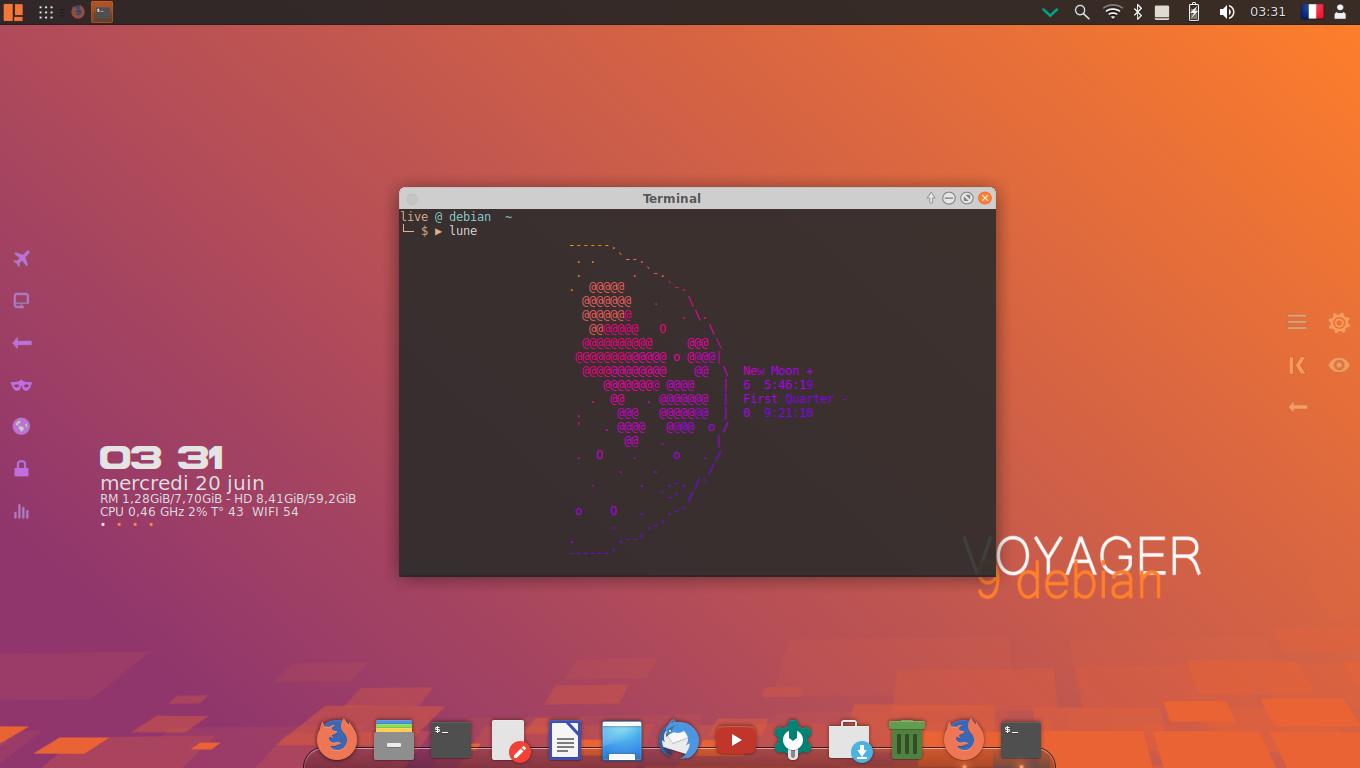Open the green trash bin in dock

907,740
